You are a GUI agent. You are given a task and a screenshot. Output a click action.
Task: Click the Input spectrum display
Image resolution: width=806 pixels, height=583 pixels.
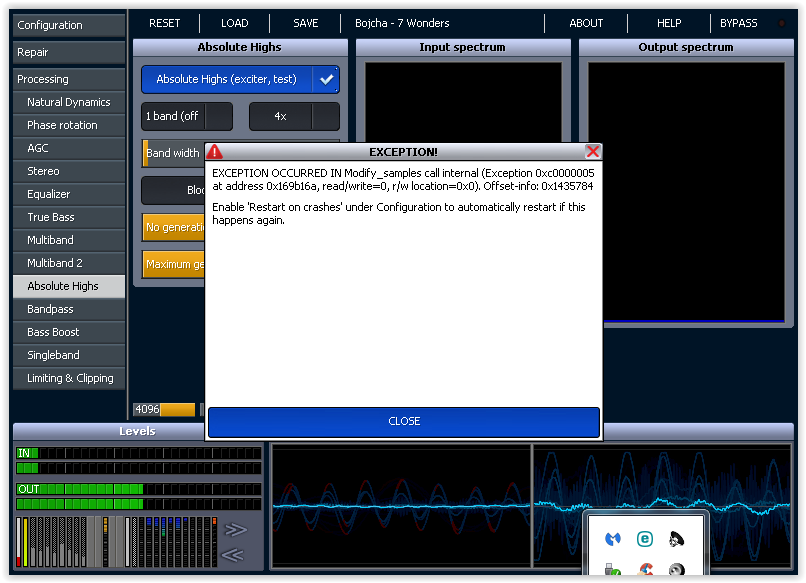[x=463, y=102]
